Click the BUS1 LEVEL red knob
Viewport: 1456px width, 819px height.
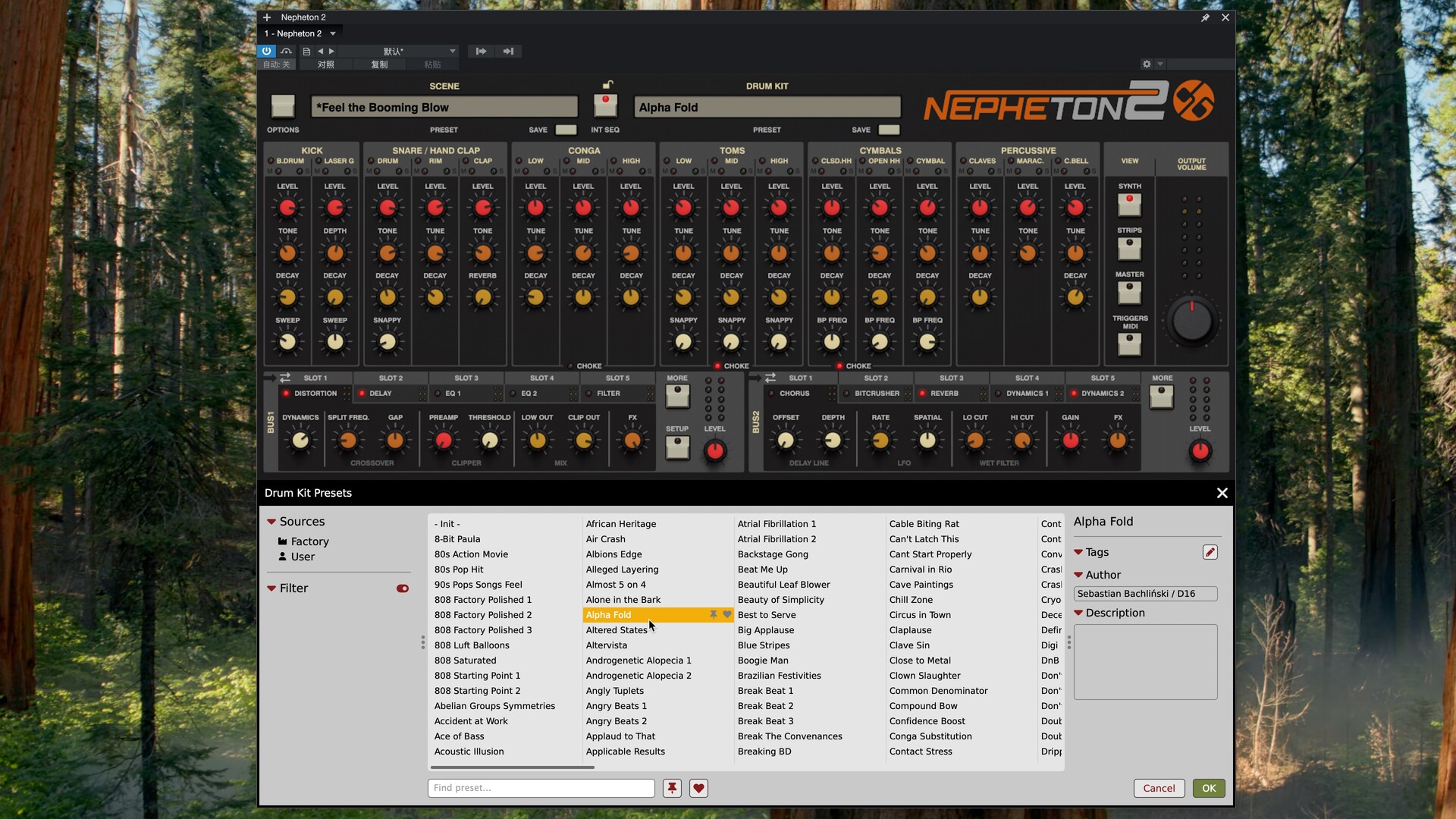coord(714,451)
